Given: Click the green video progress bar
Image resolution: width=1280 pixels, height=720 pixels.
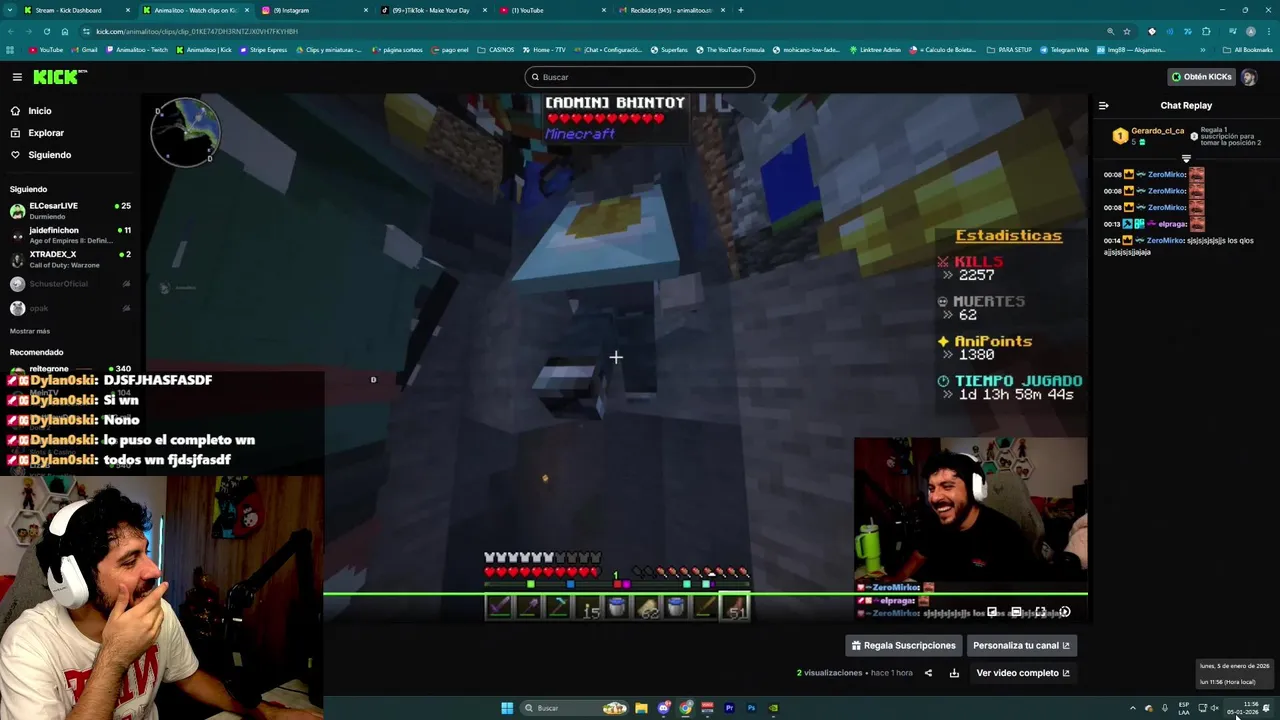Looking at the screenshot, I should tap(705, 594).
